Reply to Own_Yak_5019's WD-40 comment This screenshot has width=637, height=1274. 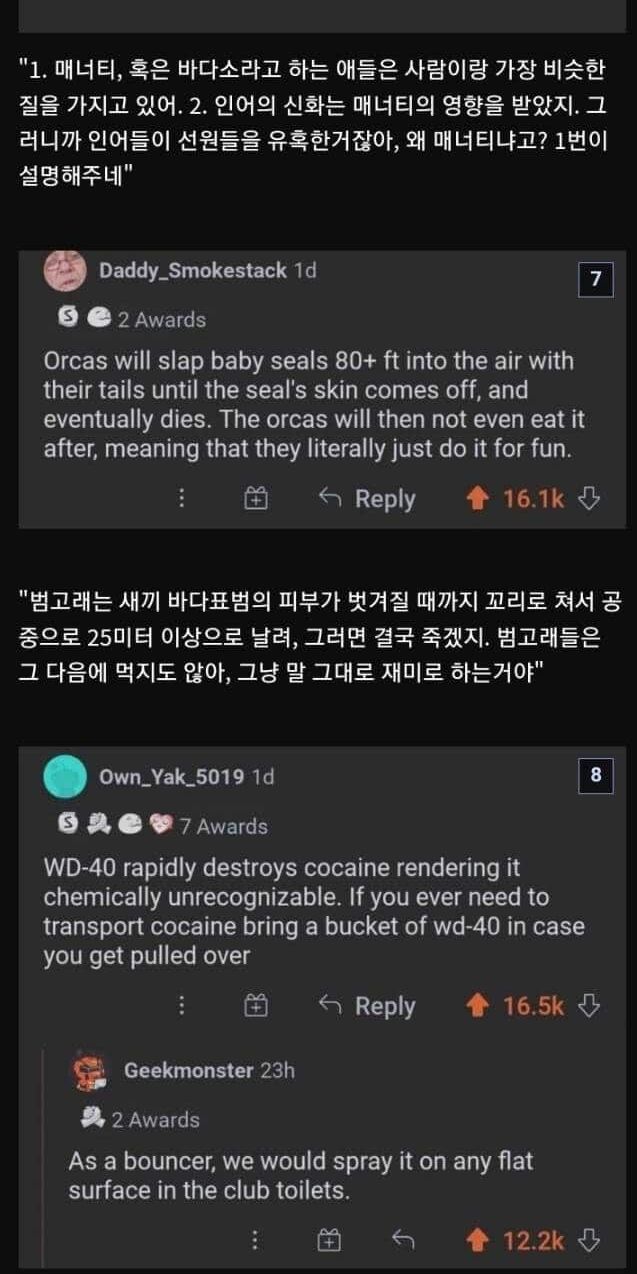click(x=367, y=1005)
